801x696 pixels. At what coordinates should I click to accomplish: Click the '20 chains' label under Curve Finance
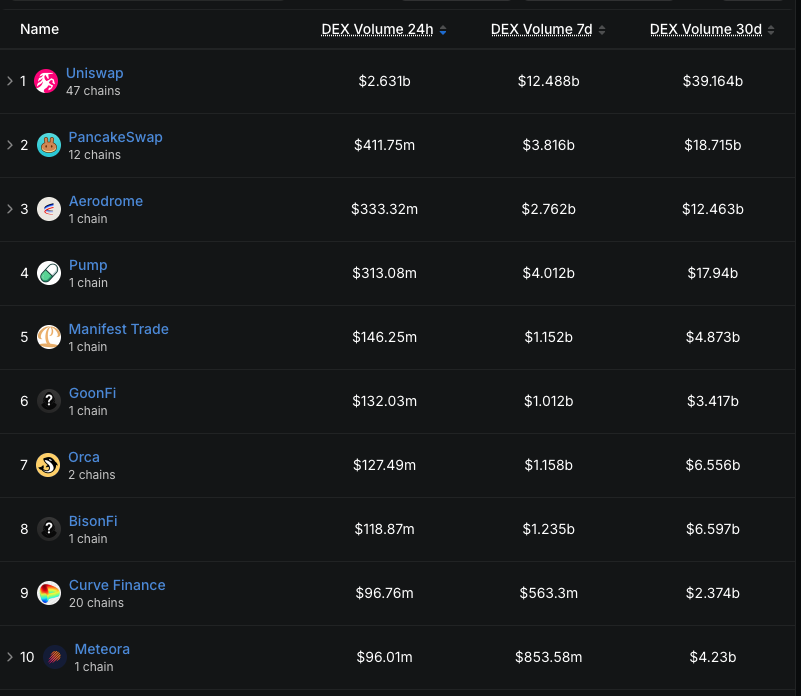(96, 603)
